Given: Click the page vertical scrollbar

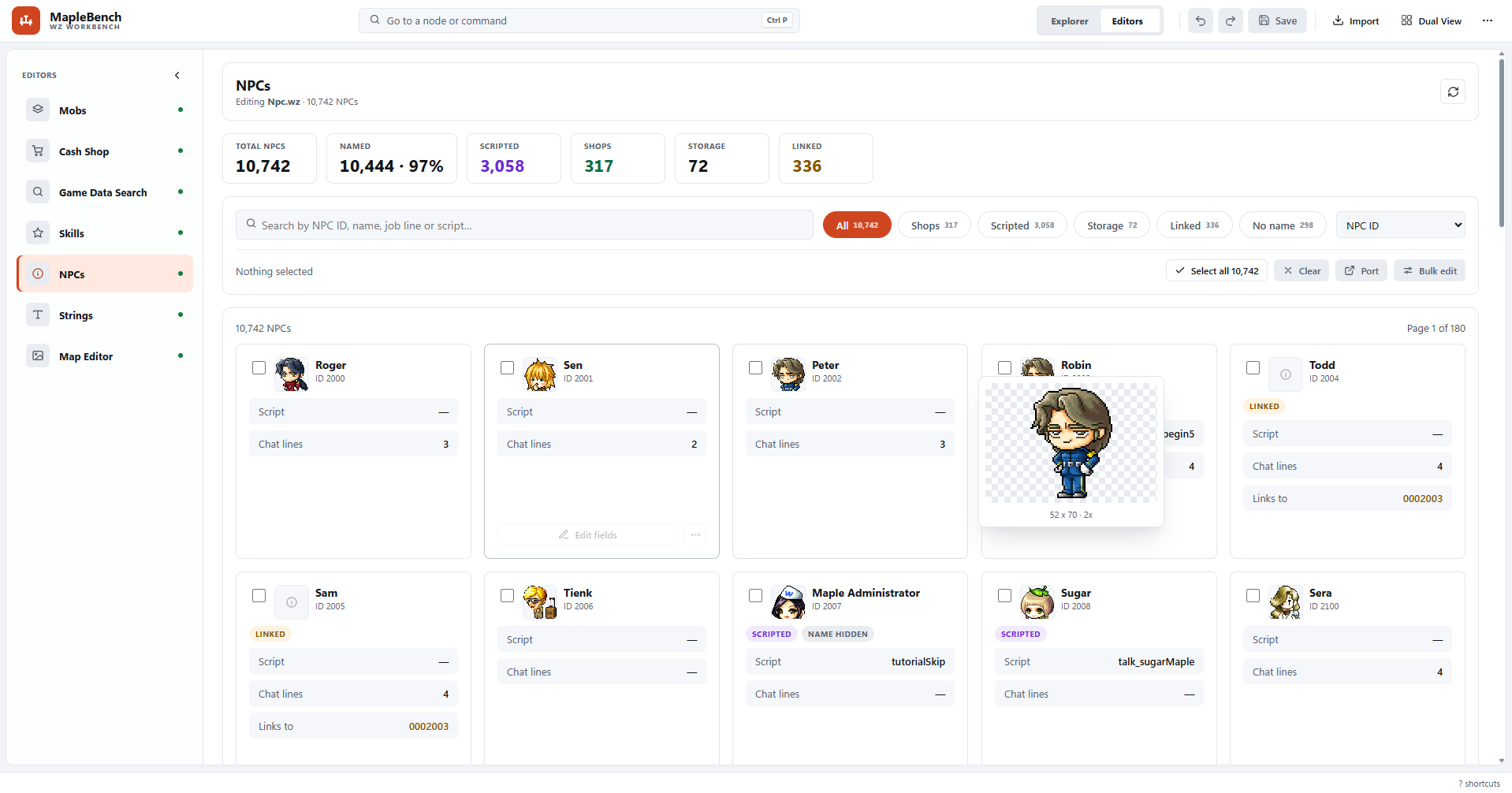Looking at the screenshot, I should click(x=1502, y=142).
